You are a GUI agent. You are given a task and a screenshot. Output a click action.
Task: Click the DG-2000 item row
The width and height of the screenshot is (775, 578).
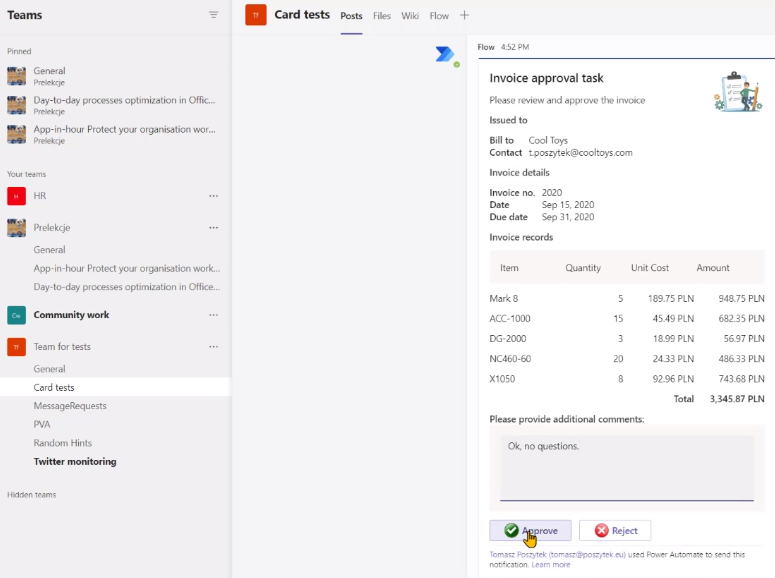pos(627,339)
